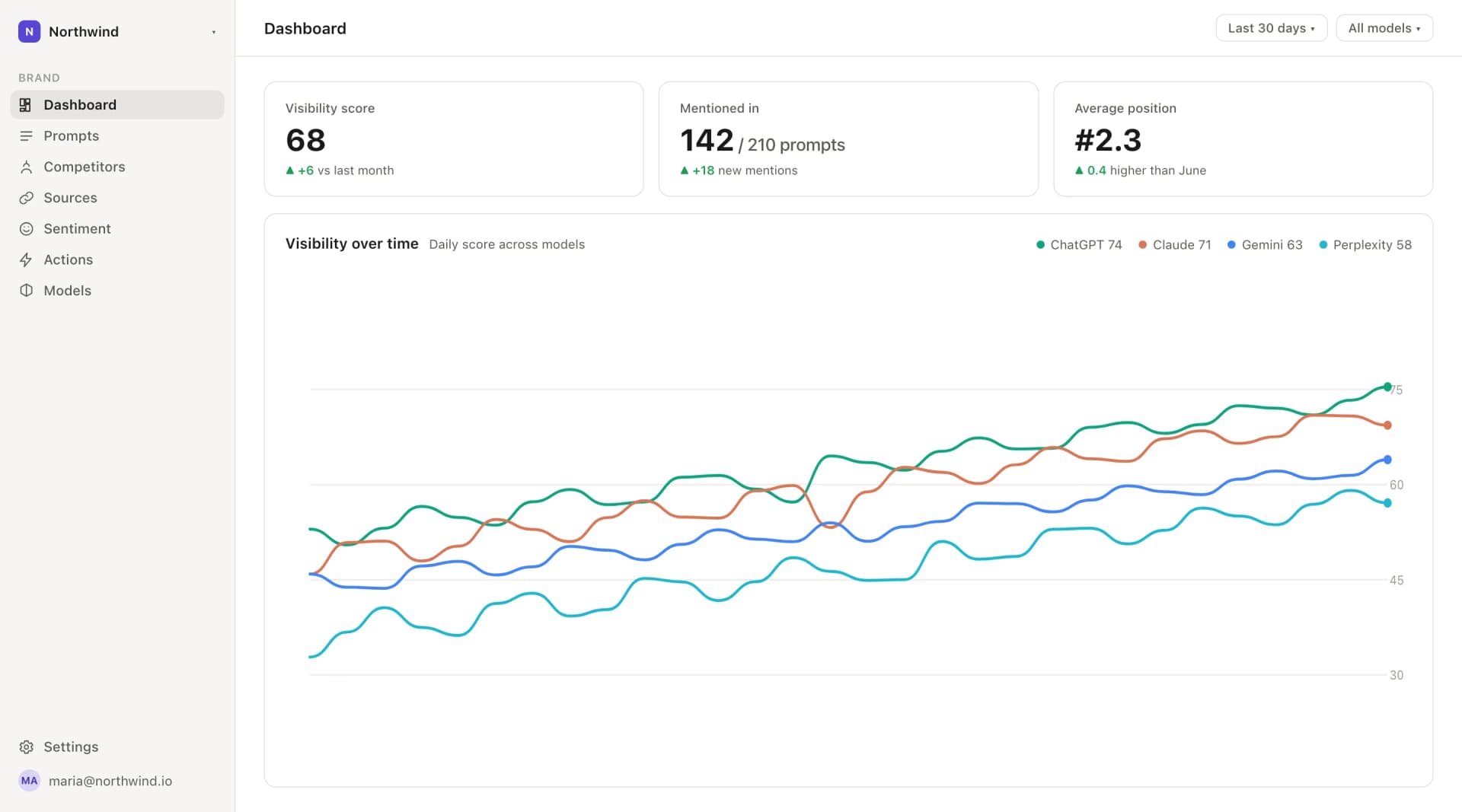
Task: Click the Northwind purple N logo icon
Action: click(x=29, y=31)
